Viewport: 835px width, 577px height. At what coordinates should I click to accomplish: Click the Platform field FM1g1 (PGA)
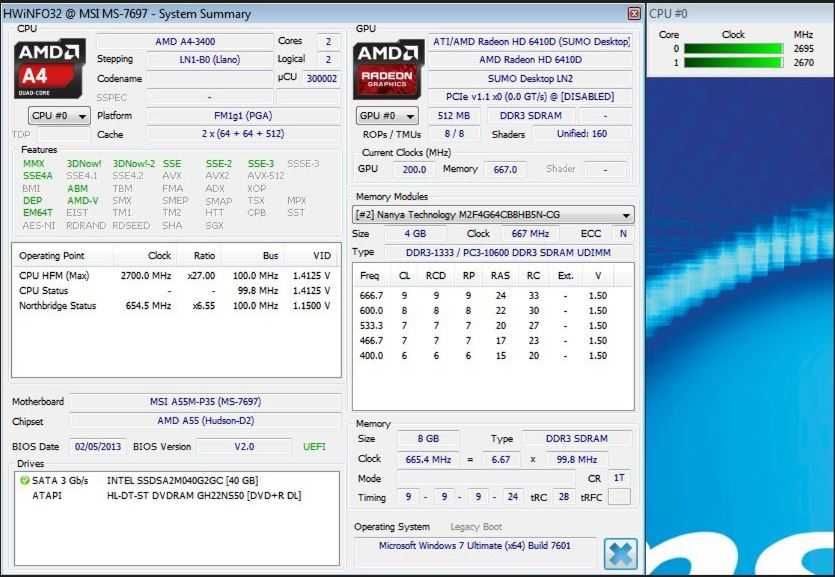click(243, 116)
